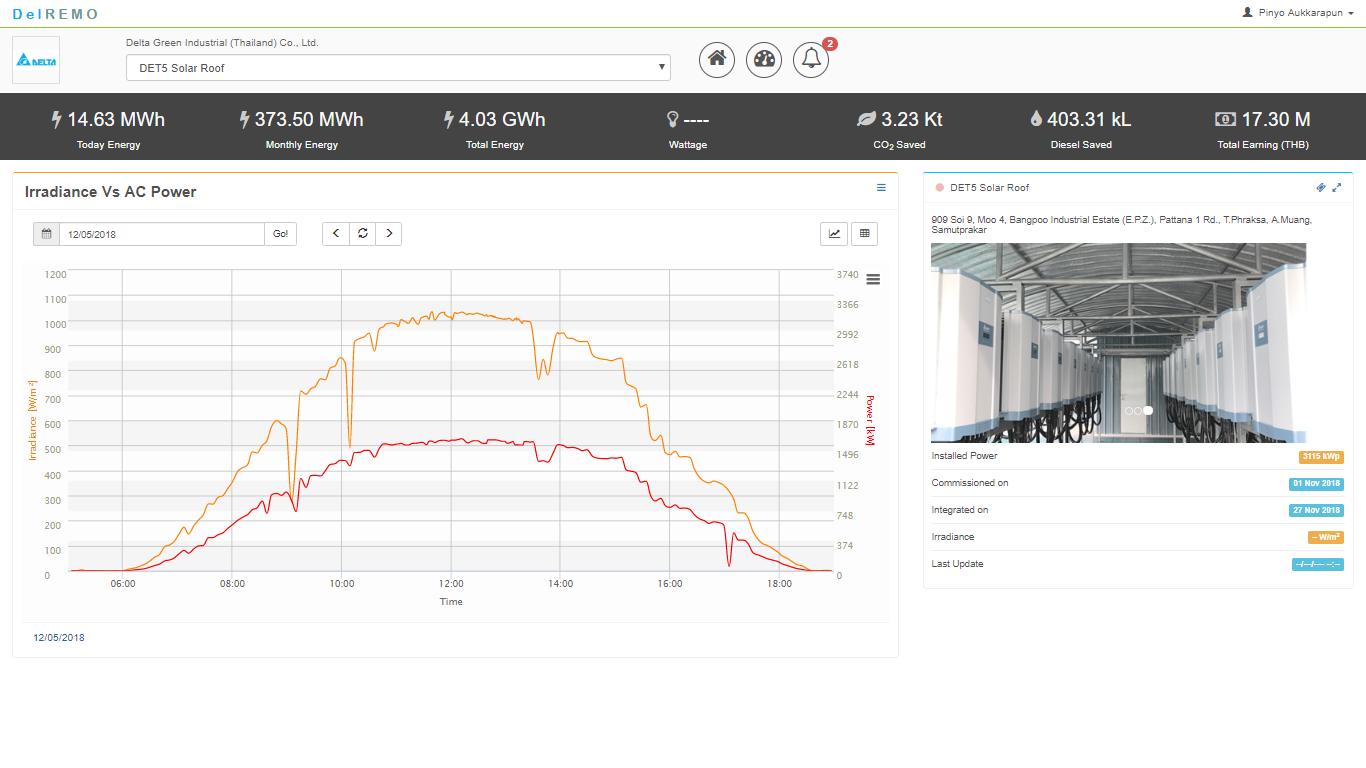The image size is (1366, 768).
Task: Click the calendar icon beside the date
Action: [x=46, y=234]
